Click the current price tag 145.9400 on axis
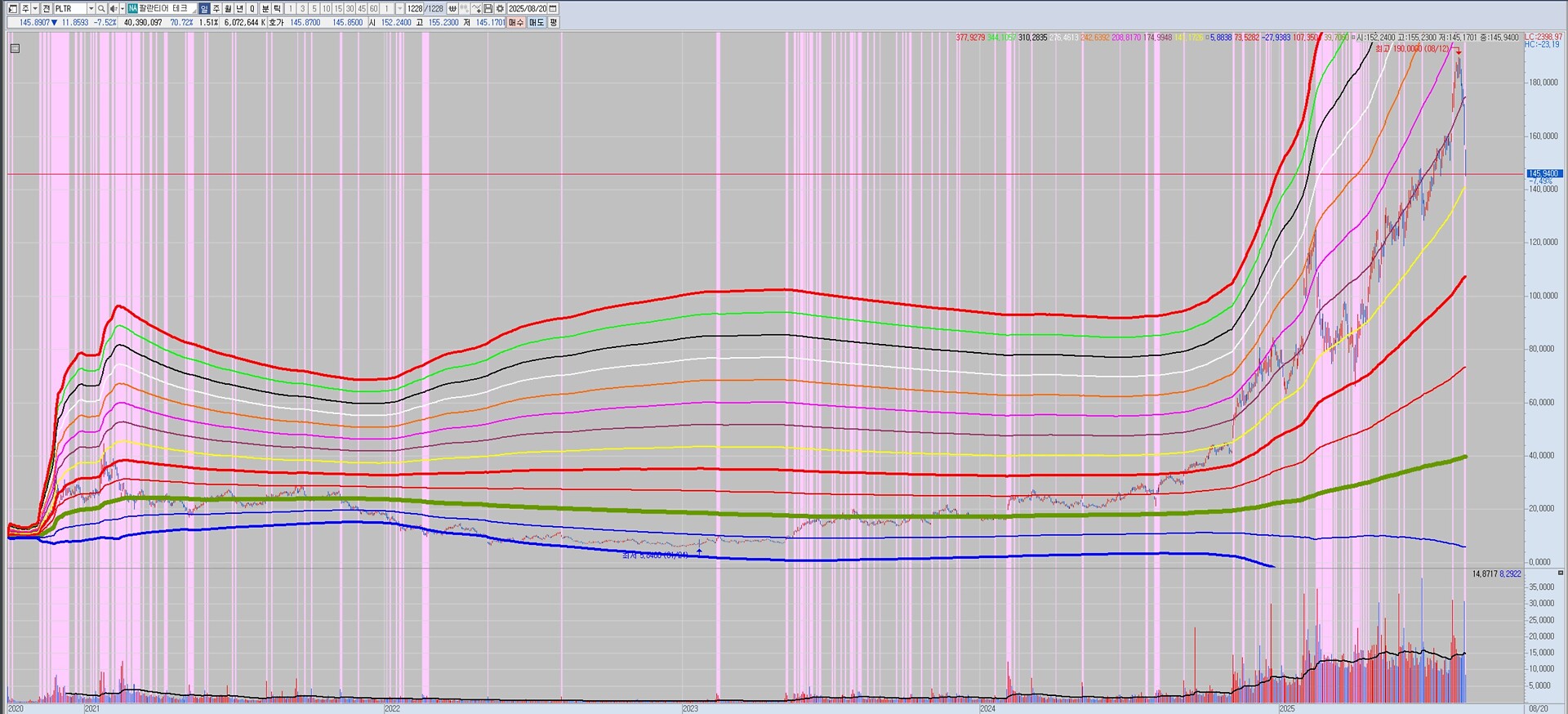1568x714 pixels. [x=1544, y=173]
